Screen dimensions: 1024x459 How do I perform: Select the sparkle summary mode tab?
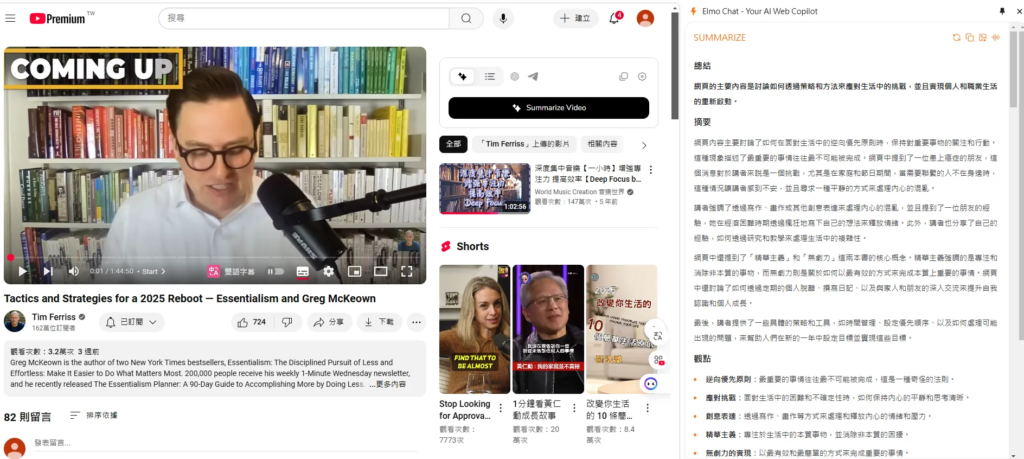(x=462, y=76)
